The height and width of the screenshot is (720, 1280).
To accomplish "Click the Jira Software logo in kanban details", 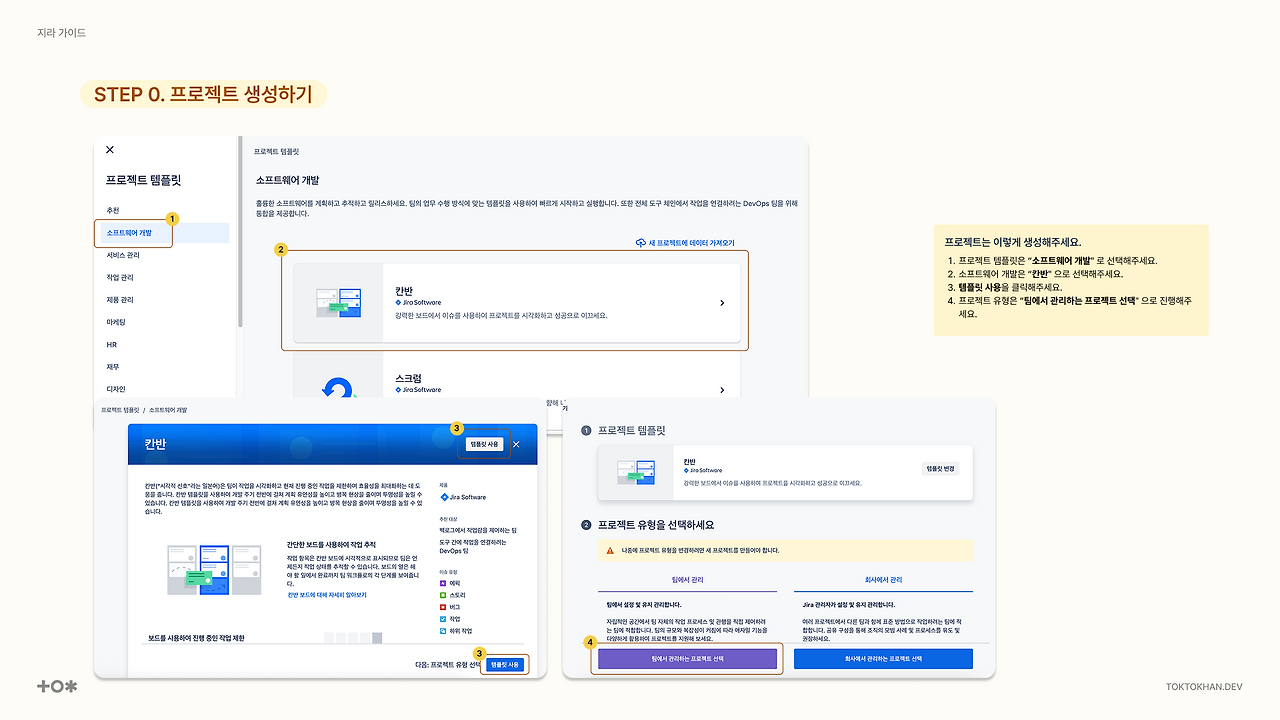I will 463,497.
